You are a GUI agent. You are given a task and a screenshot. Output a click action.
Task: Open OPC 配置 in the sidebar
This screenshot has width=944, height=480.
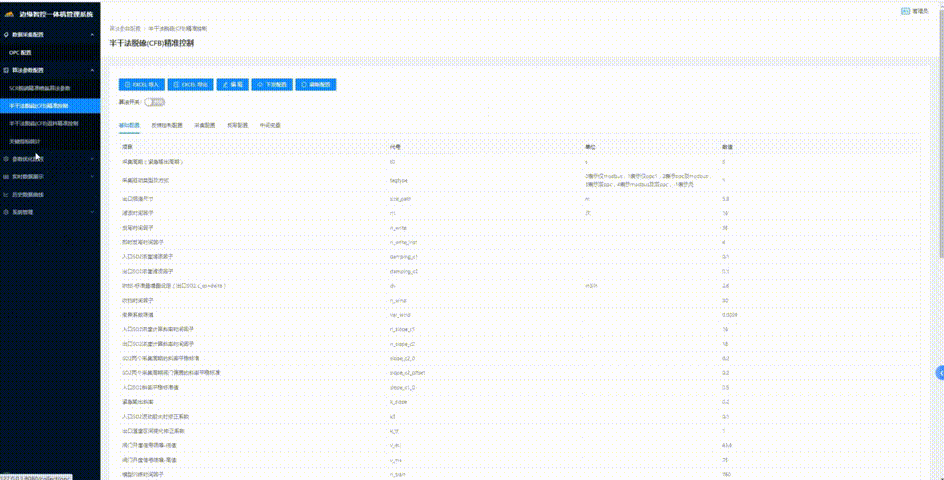(20, 51)
